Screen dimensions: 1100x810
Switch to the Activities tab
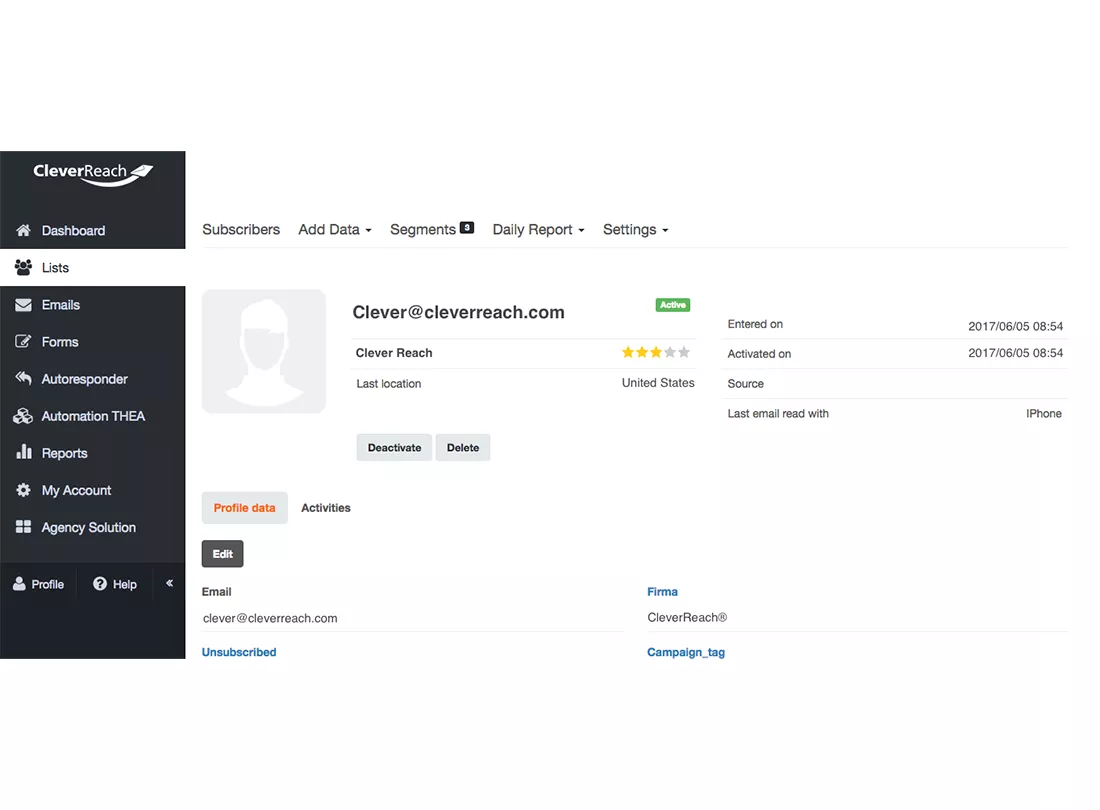click(x=325, y=507)
